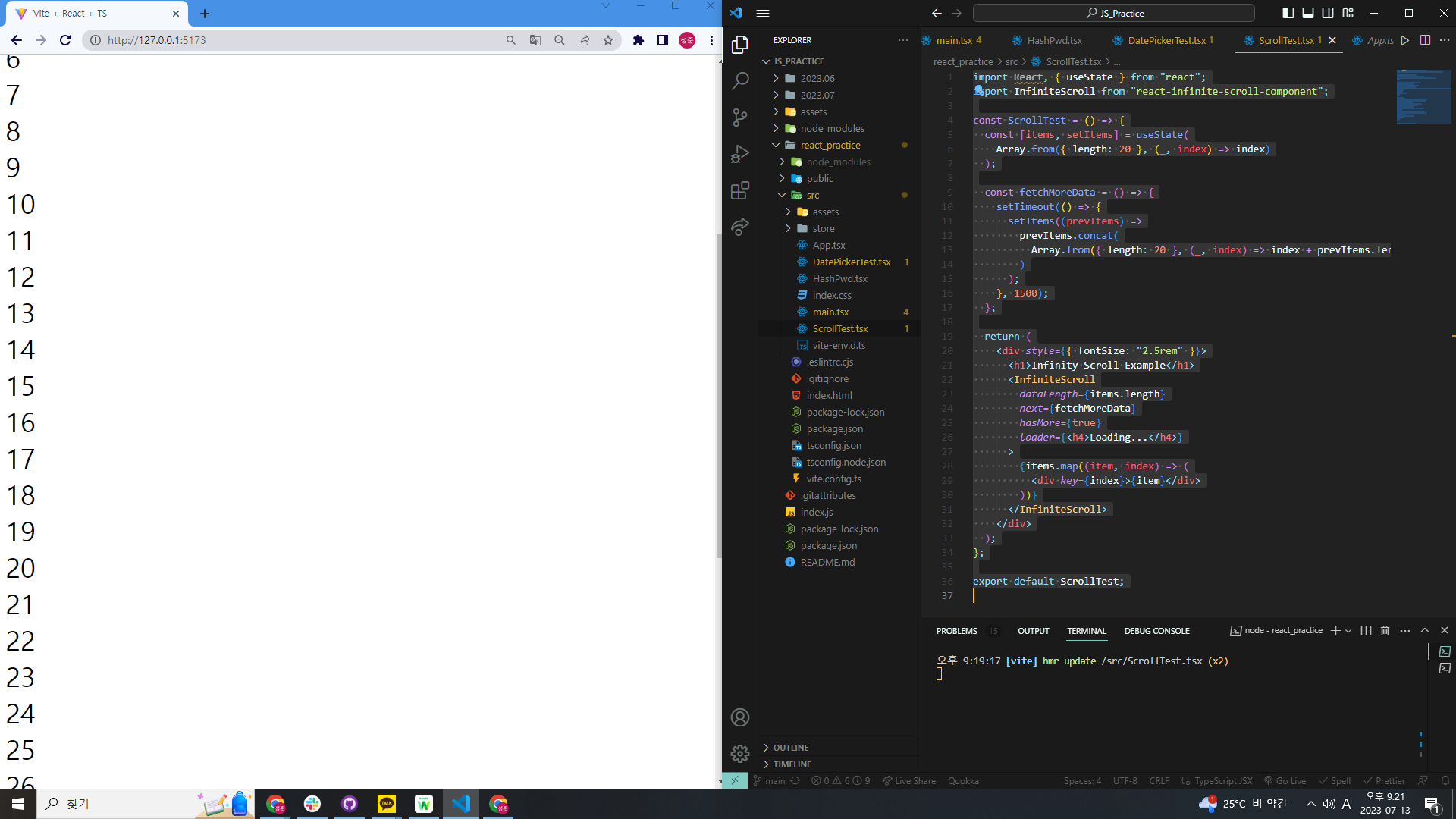Open the Run and Debug view
Screen dimensions: 1456x819
740,154
